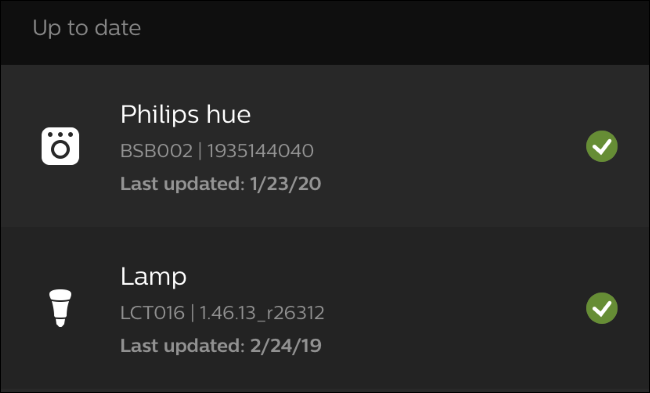Click firmware version 1935144040
The image size is (650, 393).
[x=260, y=150]
